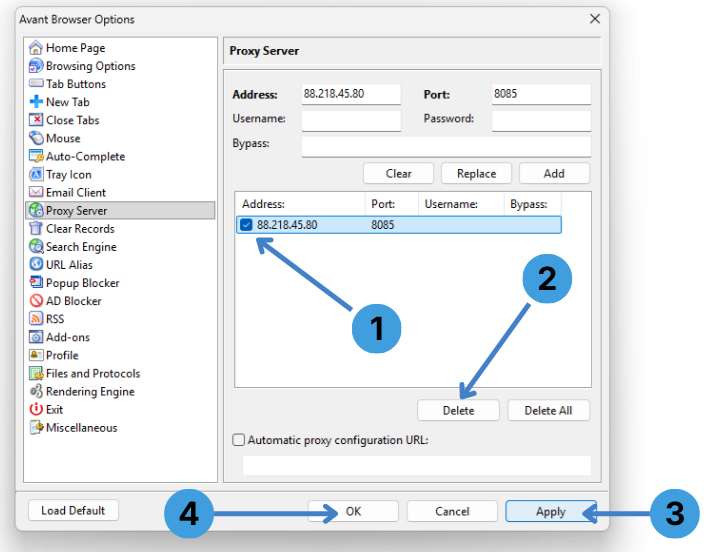Open Miscellaneous options
This screenshot has width=706, height=553.
pos(81,427)
